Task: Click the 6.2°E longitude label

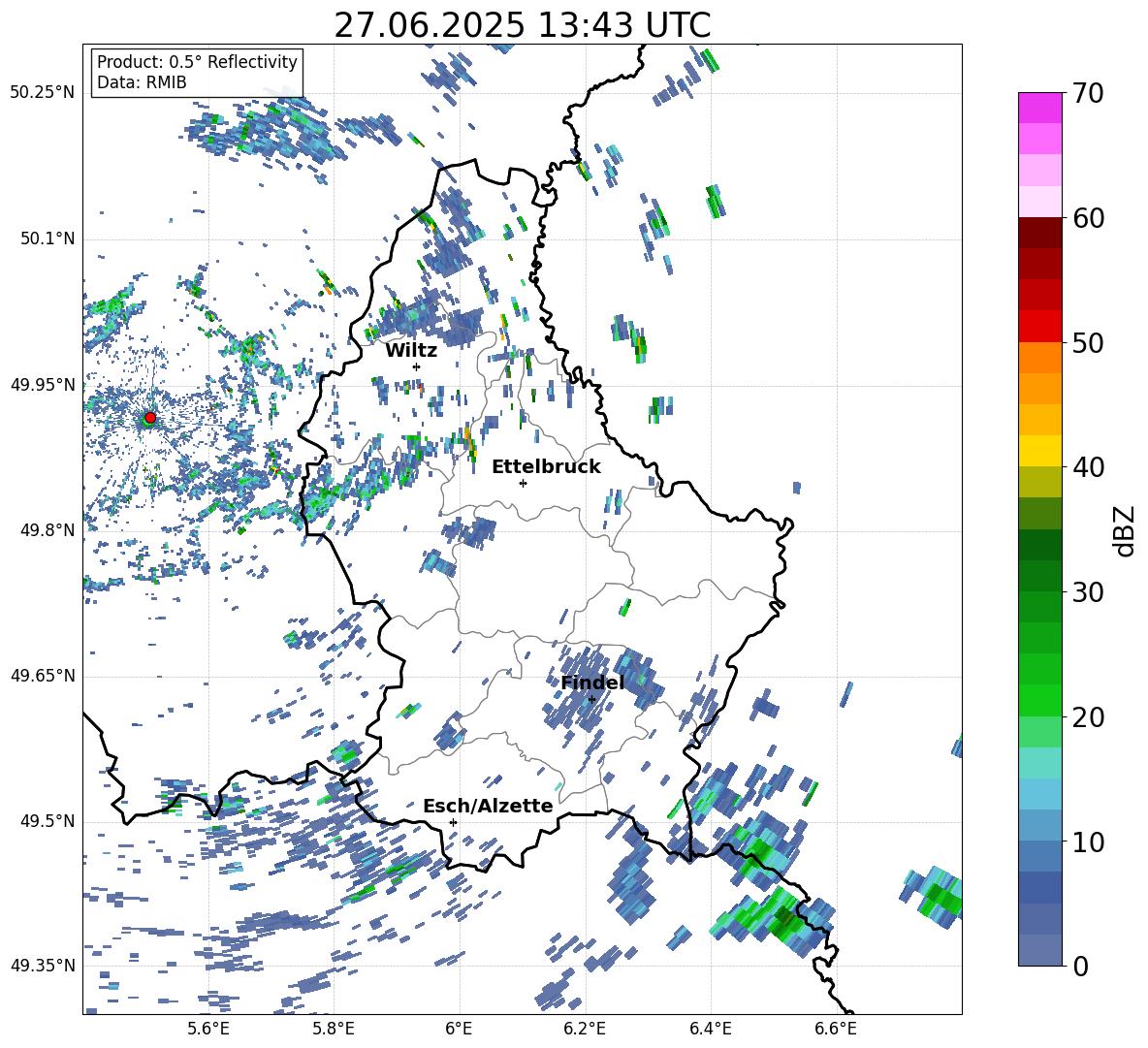Action: (585, 1029)
